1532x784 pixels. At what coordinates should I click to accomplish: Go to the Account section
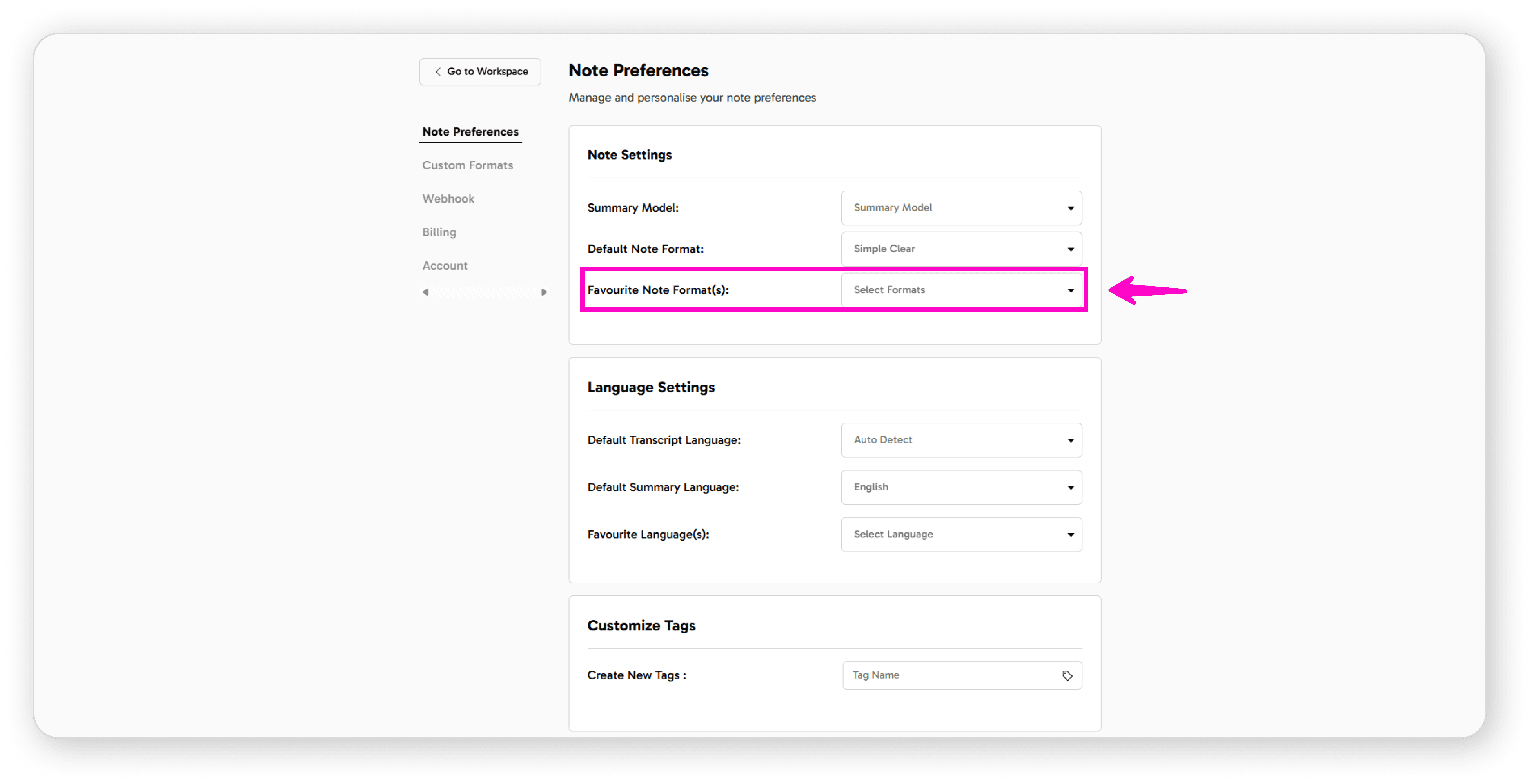click(445, 265)
